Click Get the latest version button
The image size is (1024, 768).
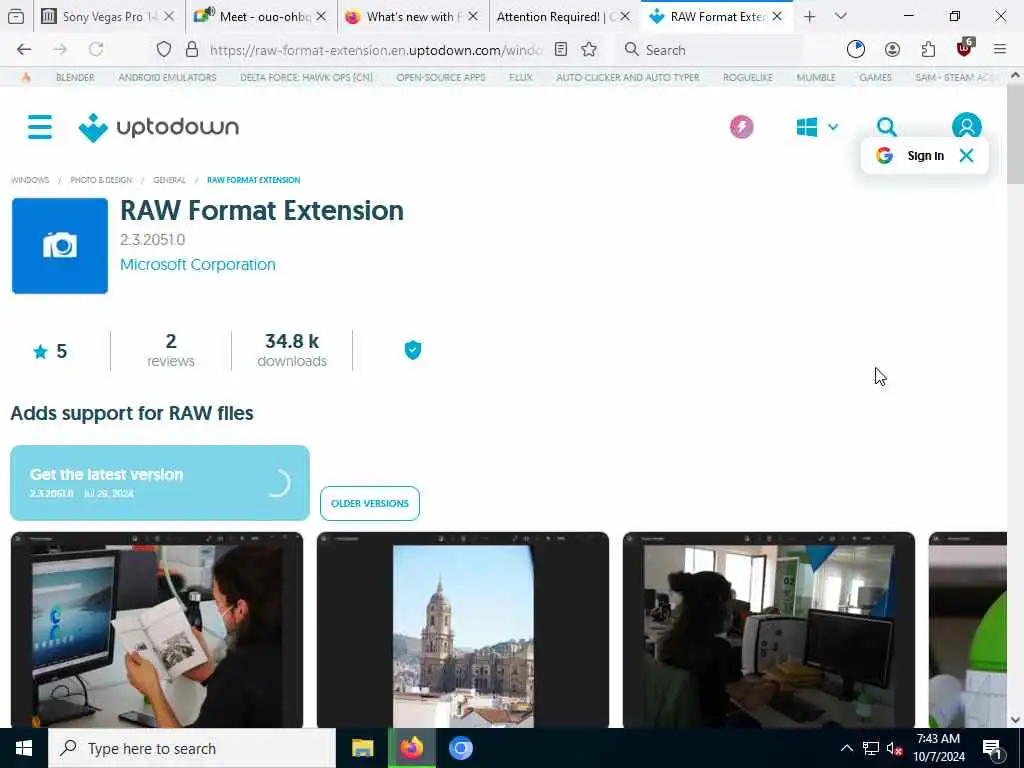[160, 483]
